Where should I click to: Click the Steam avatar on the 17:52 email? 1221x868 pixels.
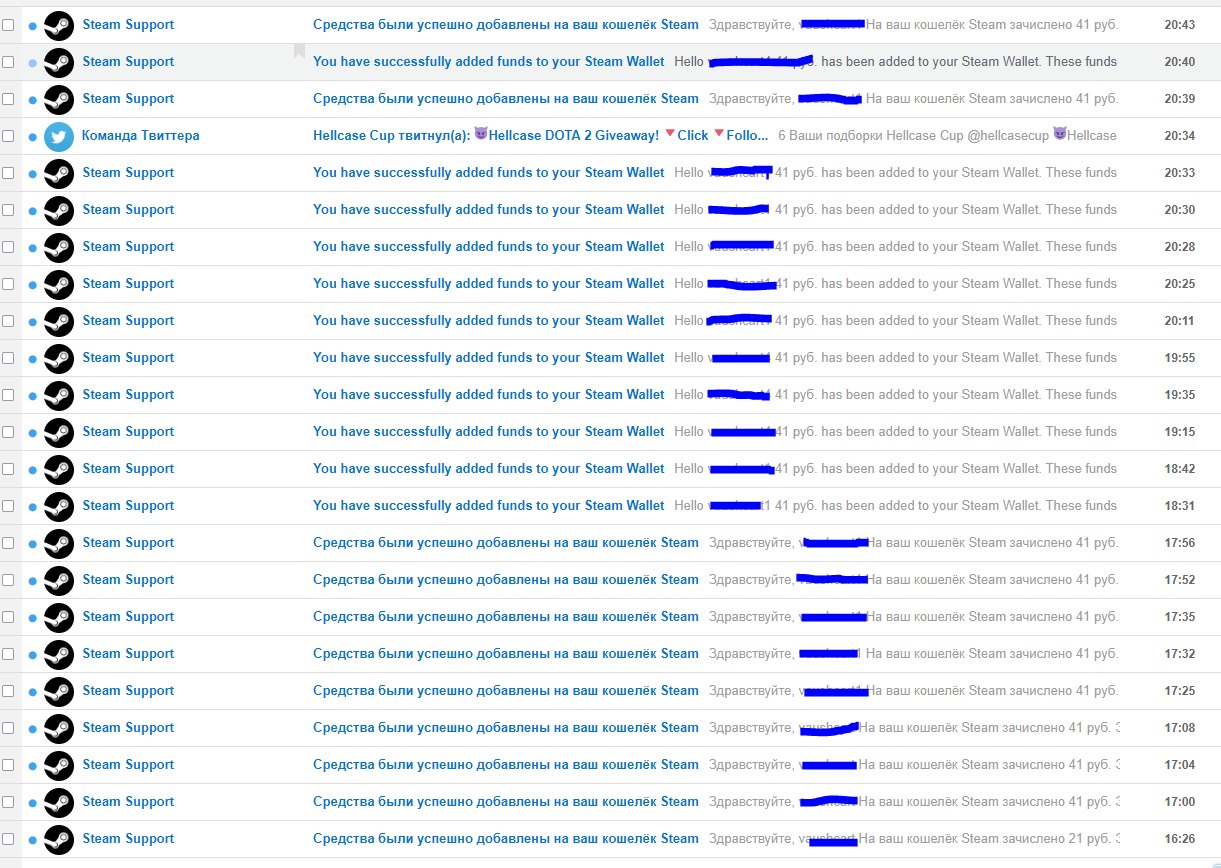pos(59,580)
